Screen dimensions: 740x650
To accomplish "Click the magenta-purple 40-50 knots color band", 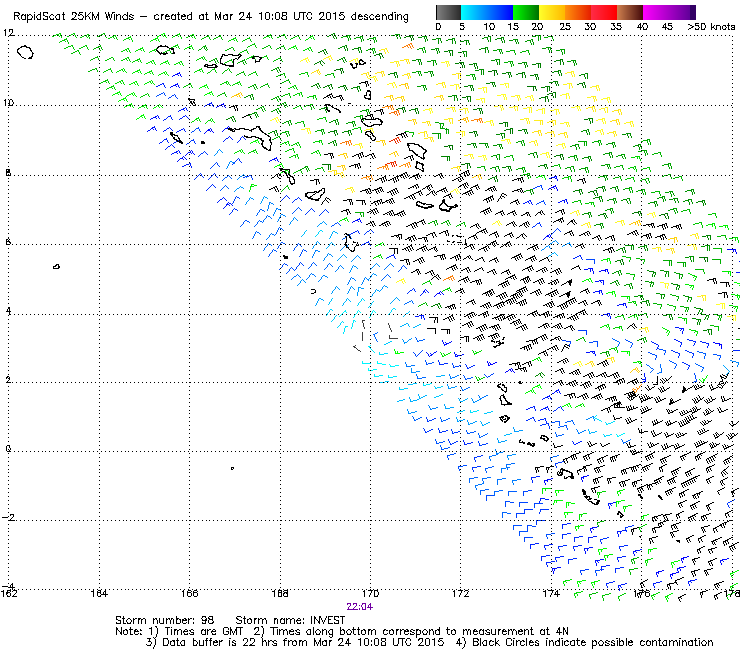I will tap(669, 12).
